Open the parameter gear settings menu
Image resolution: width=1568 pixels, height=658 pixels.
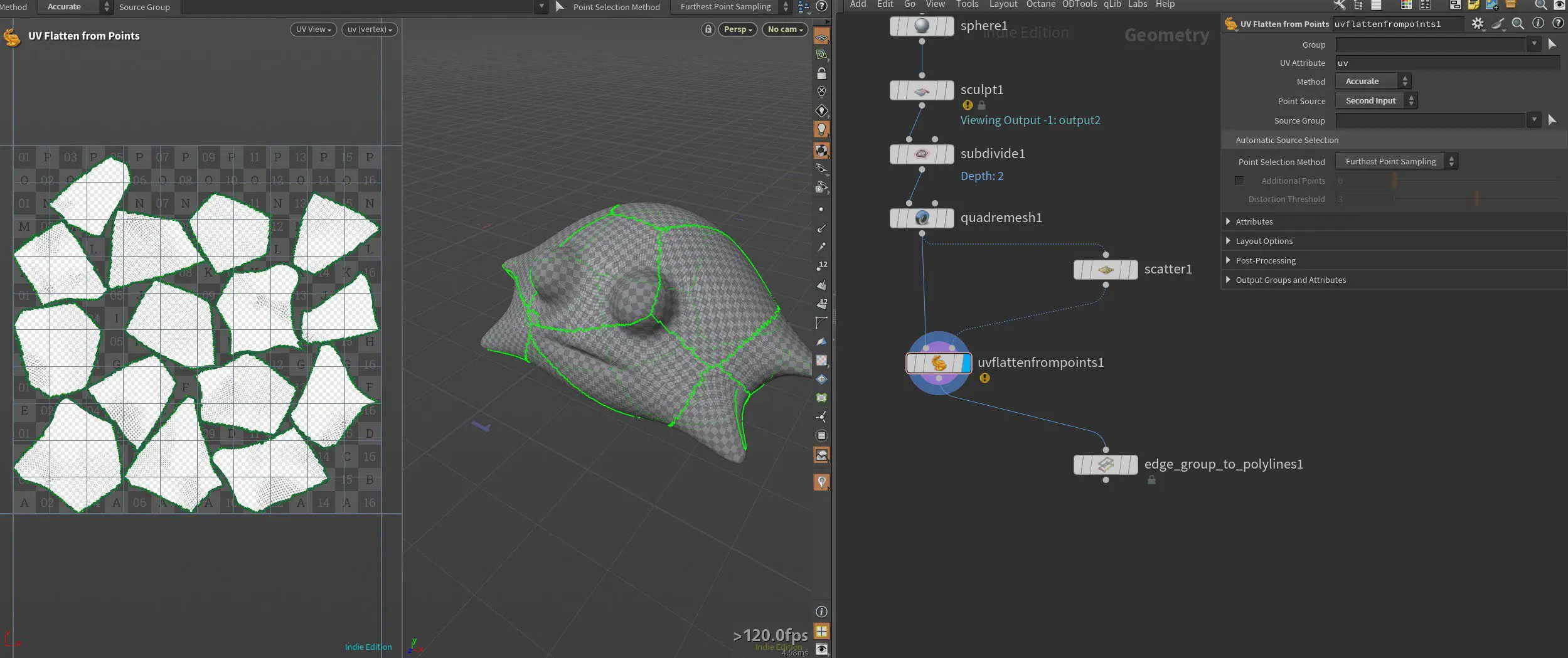(1478, 24)
